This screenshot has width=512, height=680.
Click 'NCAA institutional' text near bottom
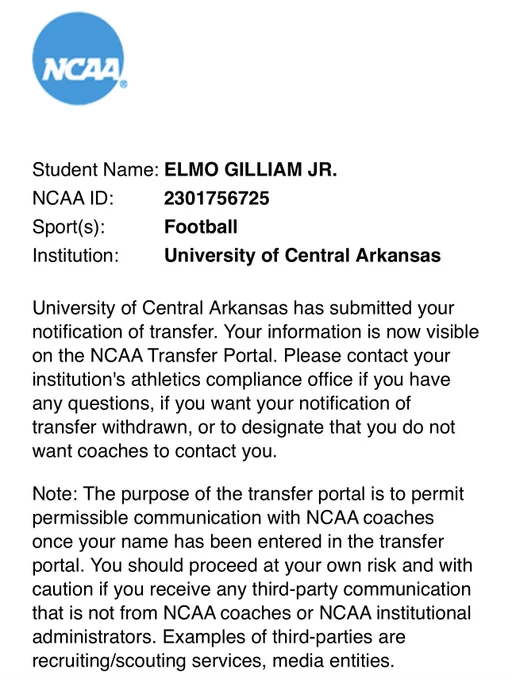395,613
